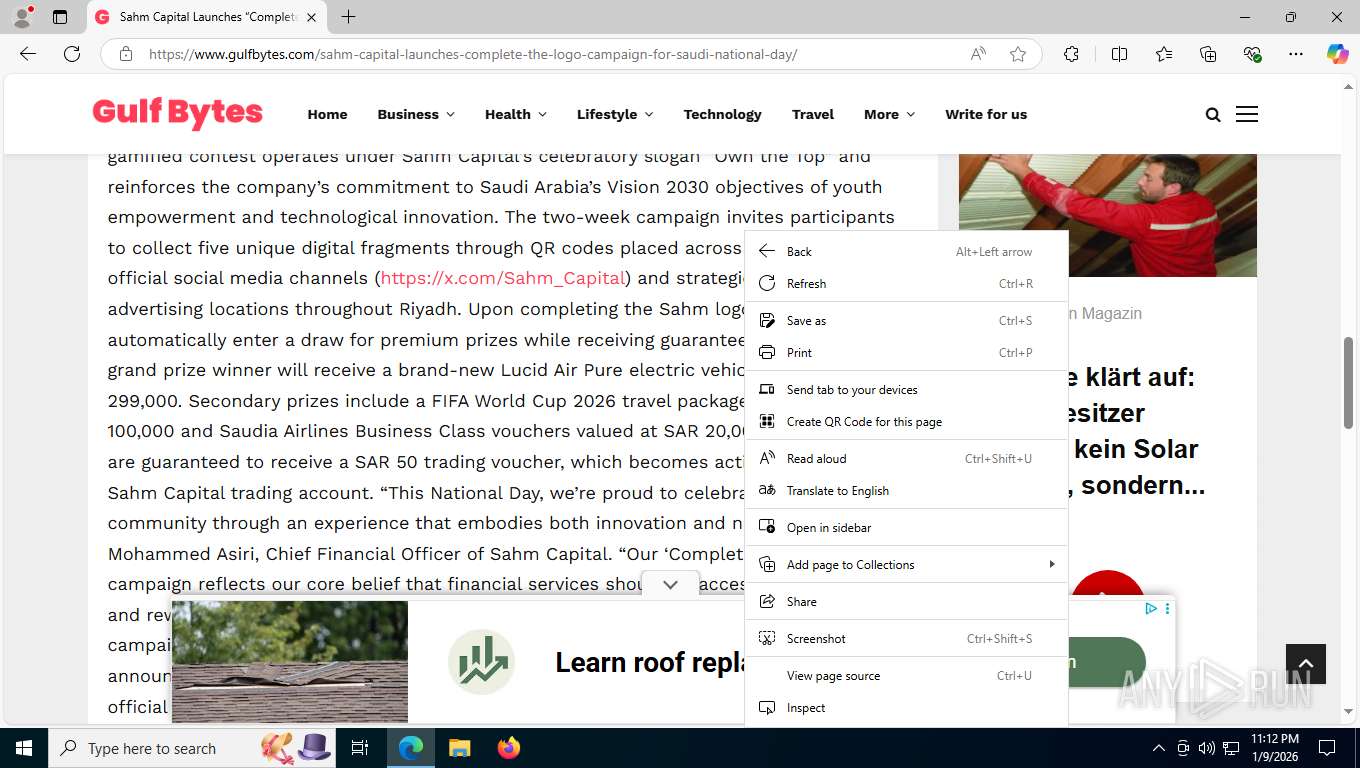1360x768 pixels.
Task: Expand Add page to Collections submenu
Action: [907, 564]
